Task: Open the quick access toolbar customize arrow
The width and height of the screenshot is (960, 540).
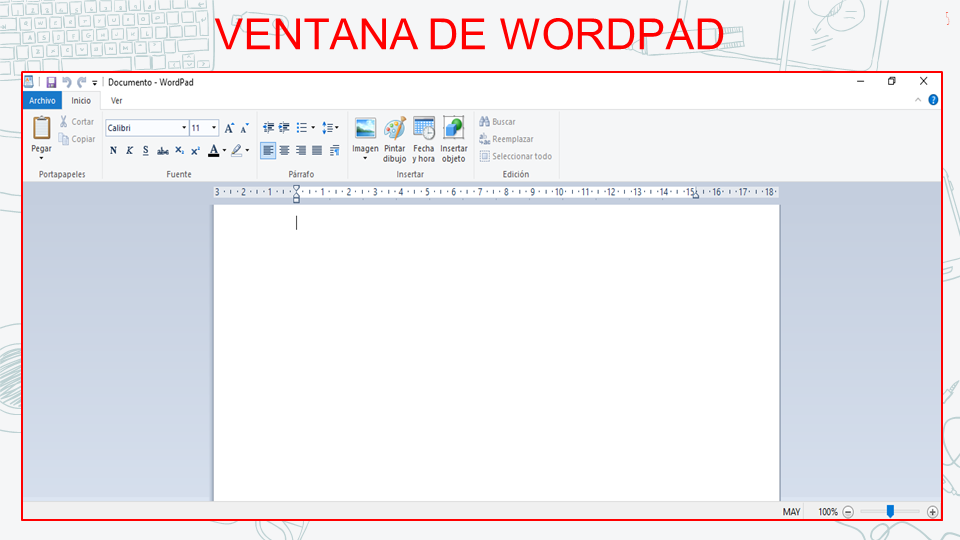Action: pyautogui.click(x=94, y=83)
